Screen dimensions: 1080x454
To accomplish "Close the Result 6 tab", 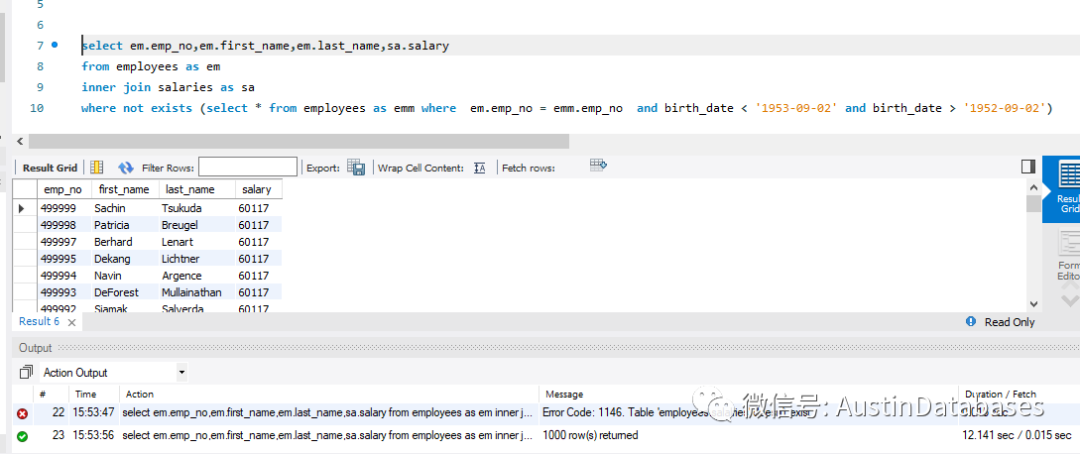I will pyautogui.click(x=71, y=322).
